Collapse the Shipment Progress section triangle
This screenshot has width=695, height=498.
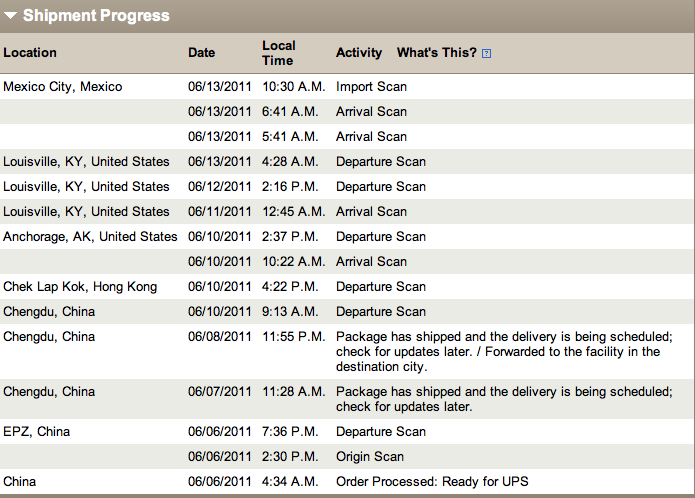click(11, 16)
